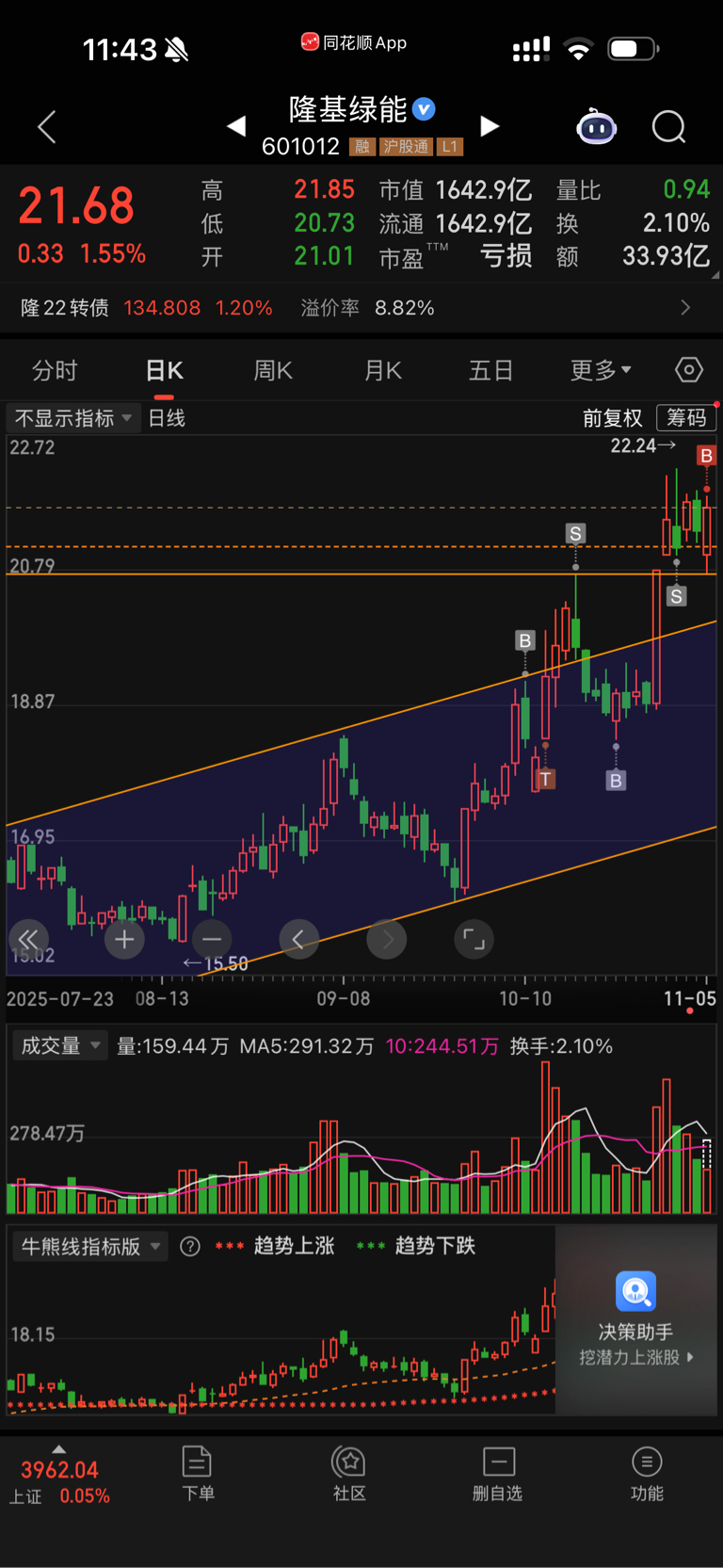Open the 更多 dropdown
The height and width of the screenshot is (1568, 723).
[601, 370]
